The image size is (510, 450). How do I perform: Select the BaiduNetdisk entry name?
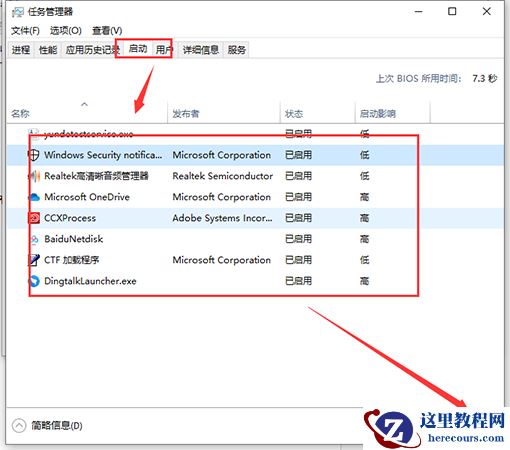[74, 239]
